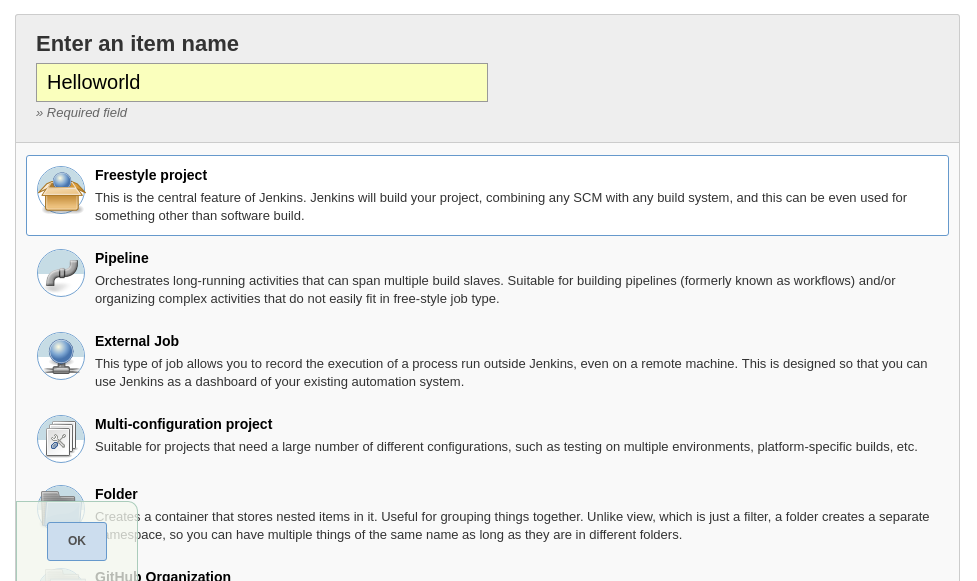Click the Multi-configuration project description text

pos(506,447)
